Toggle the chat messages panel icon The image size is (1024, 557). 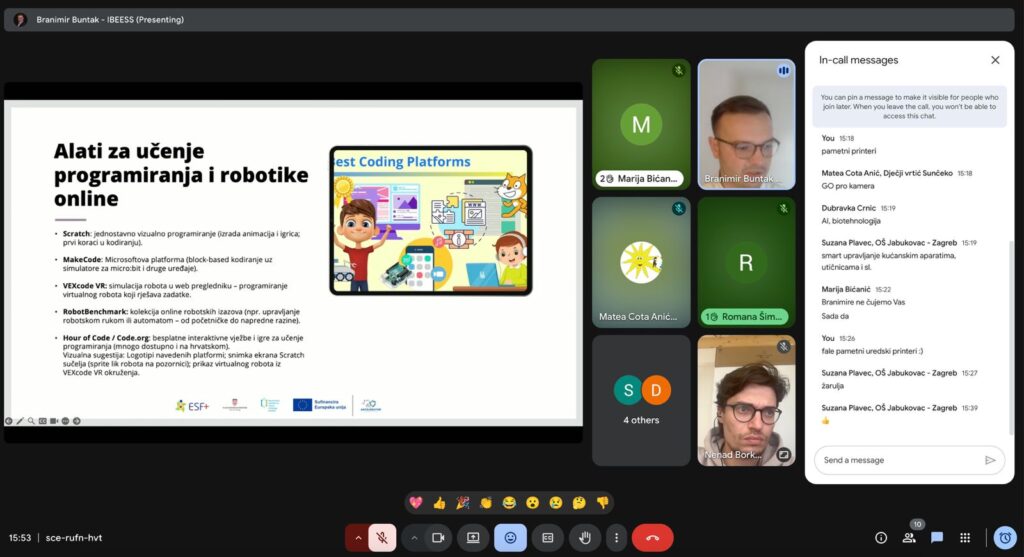point(937,538)
